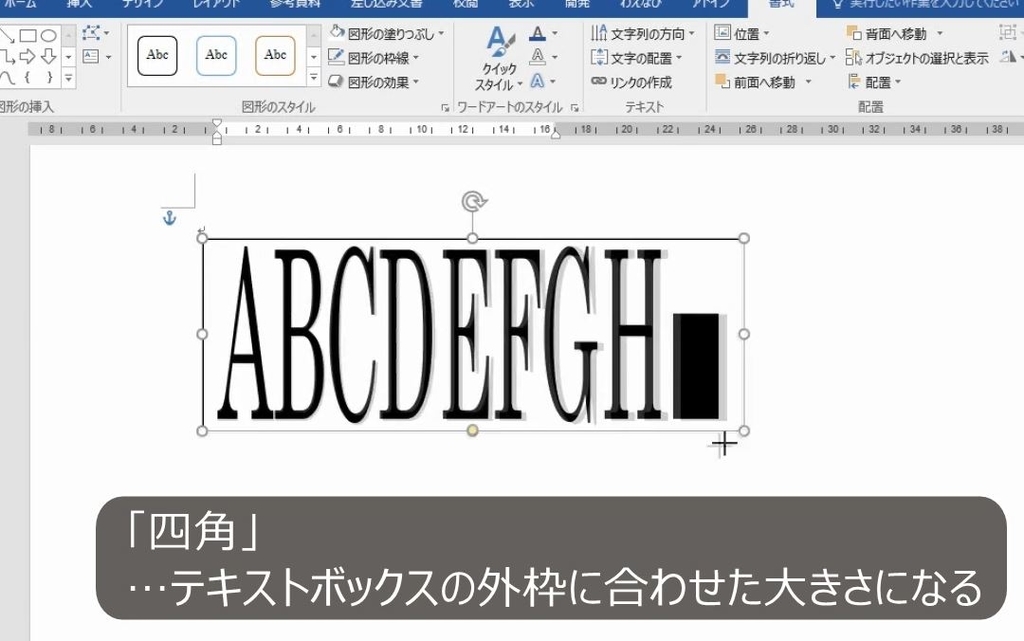Choose the down arrow block shape
Image resolution: width=1024 pixels, height=641 pixels.
[49, 57]
